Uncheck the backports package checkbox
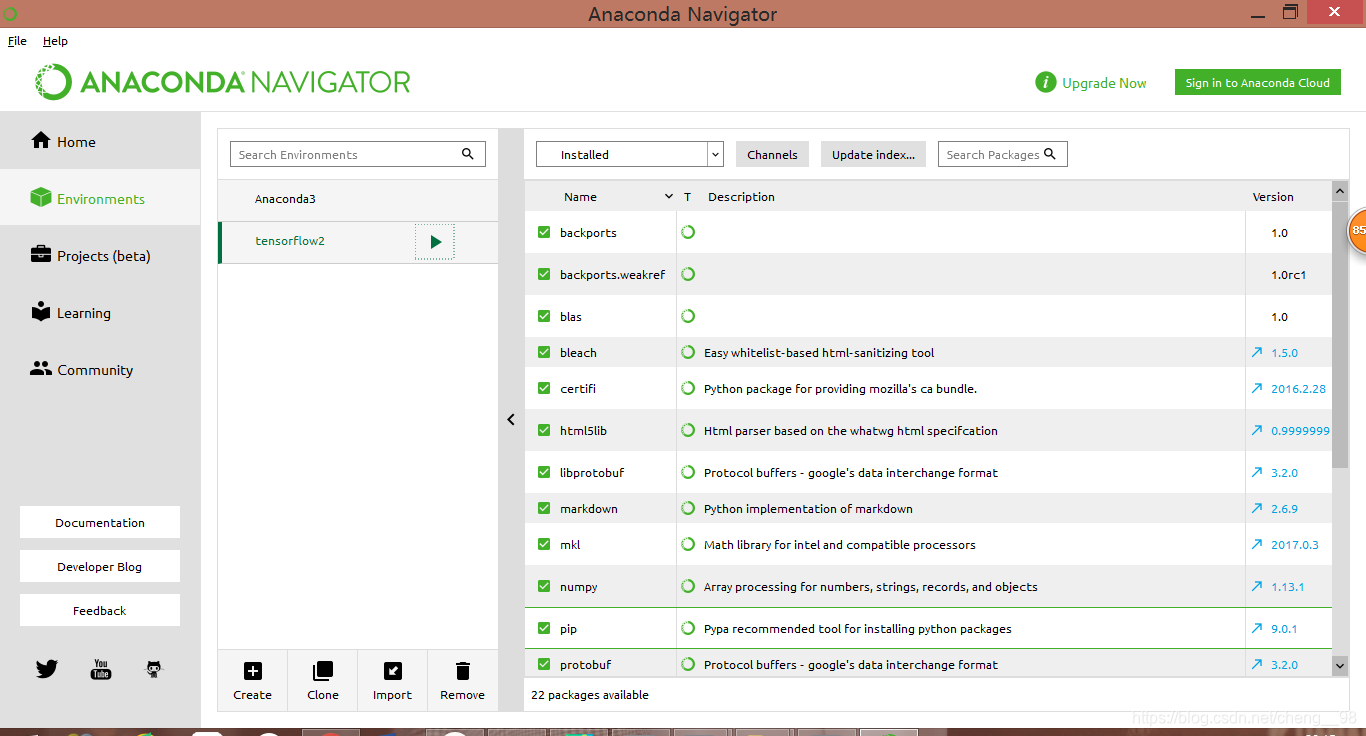 click(544, 232)
